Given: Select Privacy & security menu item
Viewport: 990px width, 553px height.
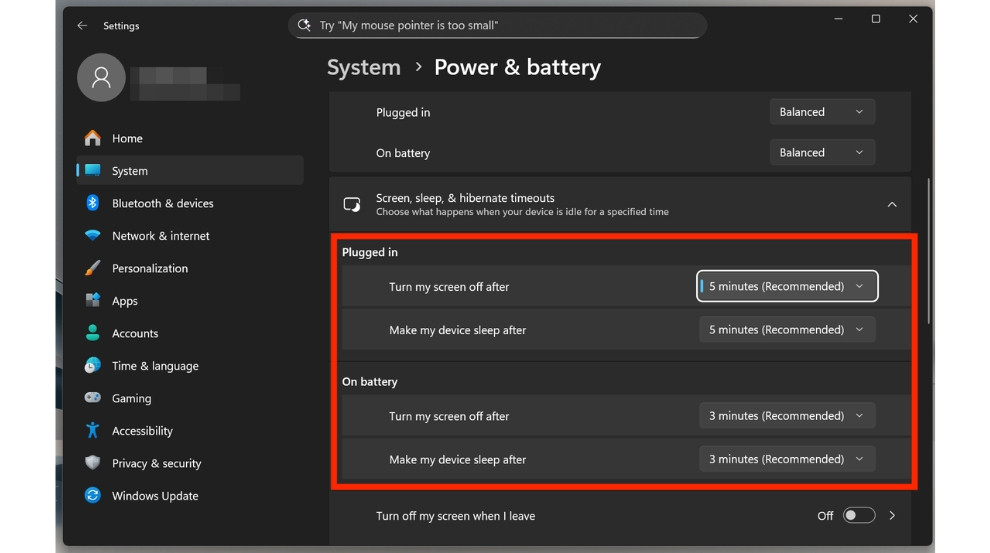Looking at the screenshot, I should (x=156, y=463).
